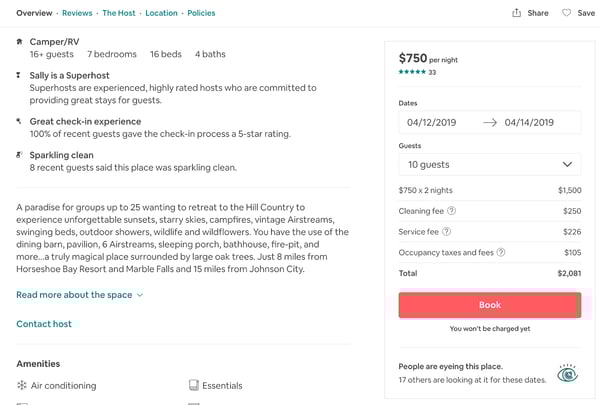Click the Save heart icon

point(566,13)
